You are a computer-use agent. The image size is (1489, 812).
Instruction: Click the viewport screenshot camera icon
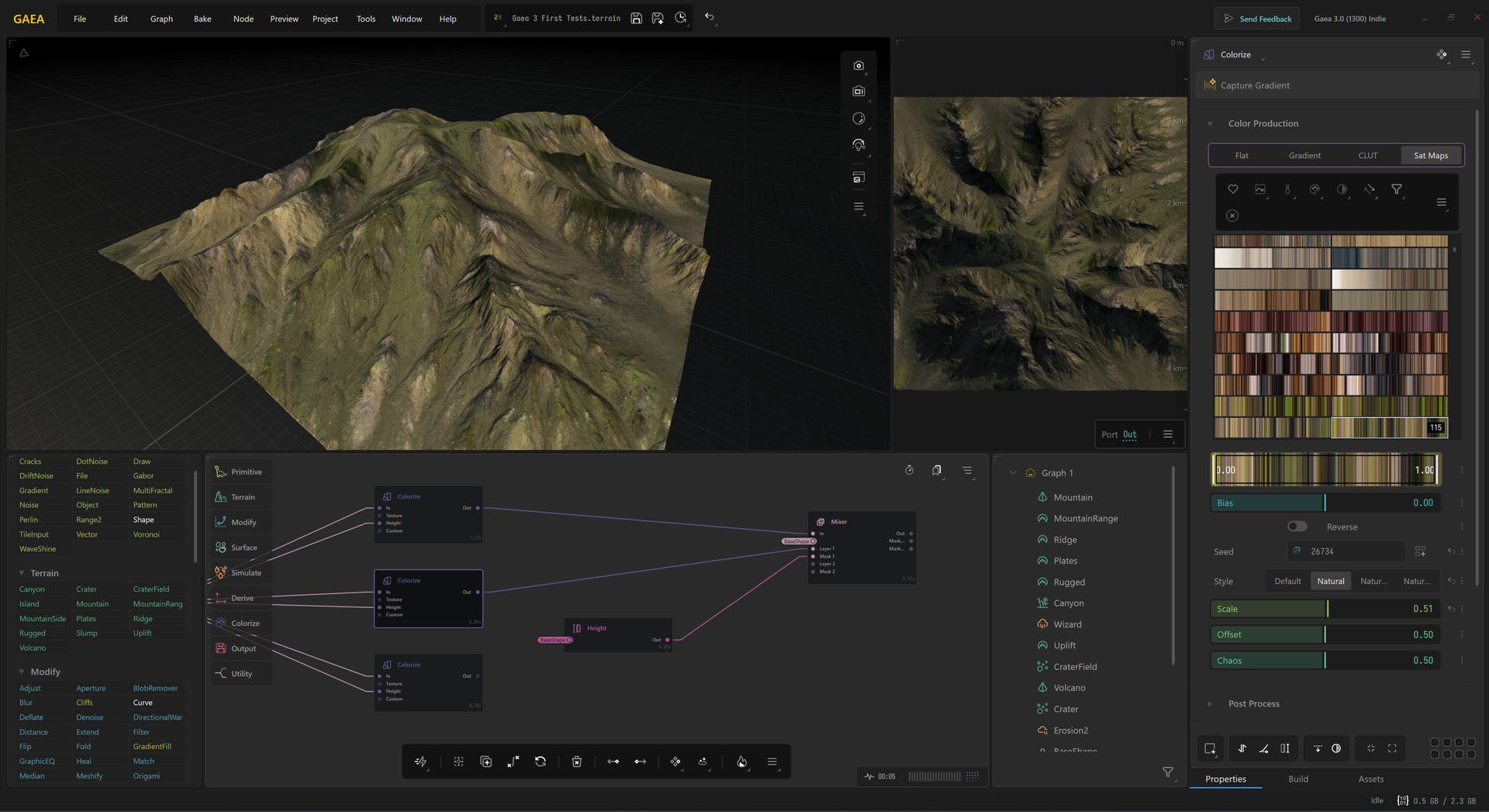coord(859,66)
